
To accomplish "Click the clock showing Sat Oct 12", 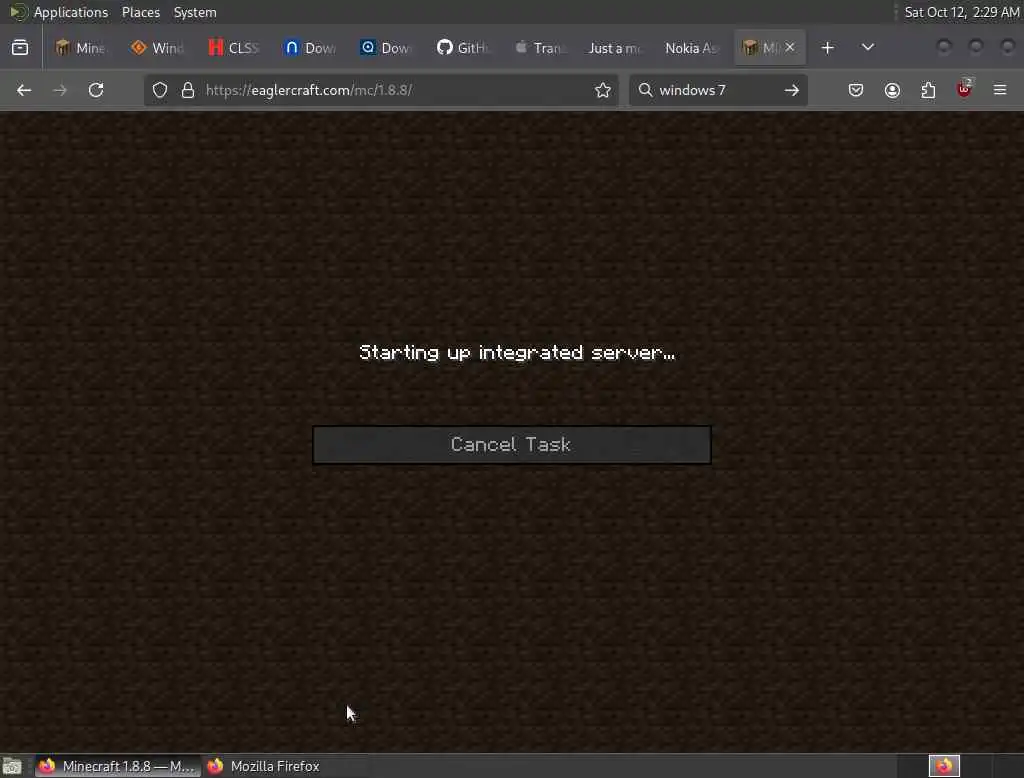I will 962,12.
